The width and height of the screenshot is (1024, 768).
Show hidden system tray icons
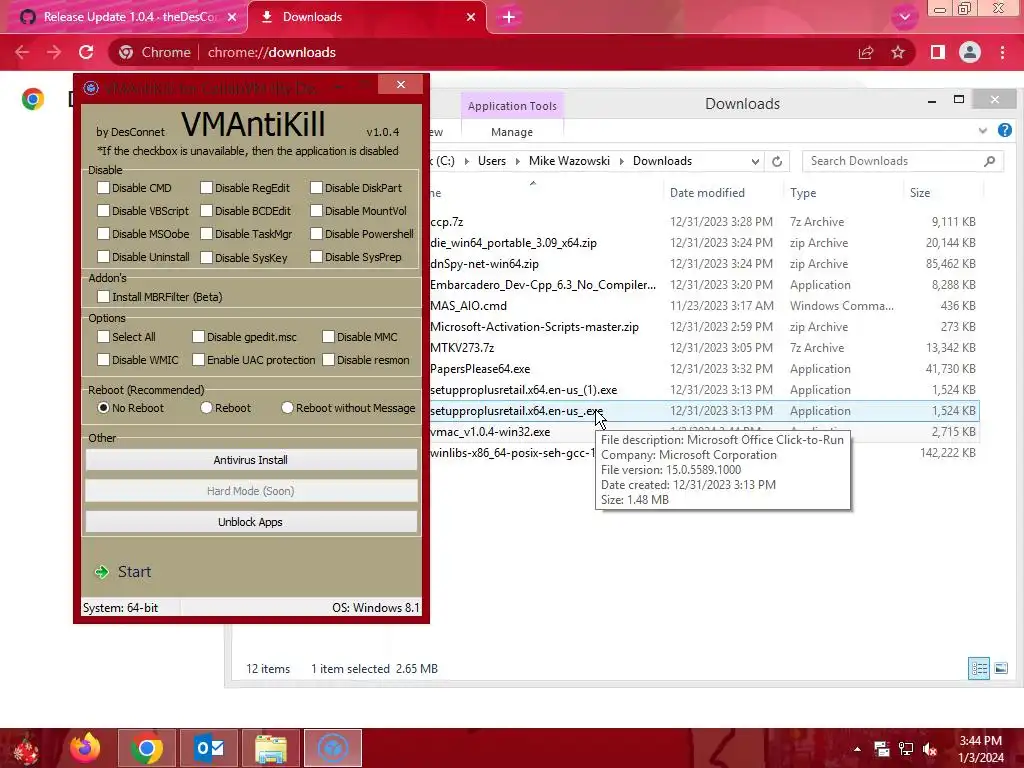(857, 748)
